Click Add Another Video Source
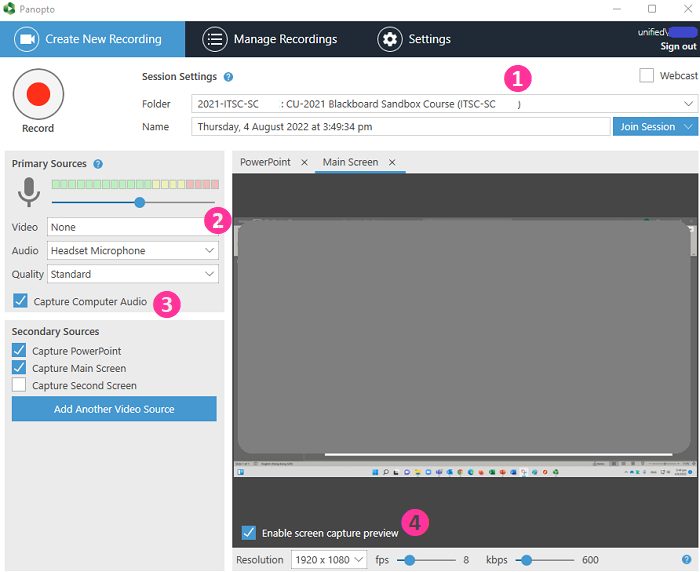Image resolution: width=700 pixels, height=572 pixels. coord(114,409)
